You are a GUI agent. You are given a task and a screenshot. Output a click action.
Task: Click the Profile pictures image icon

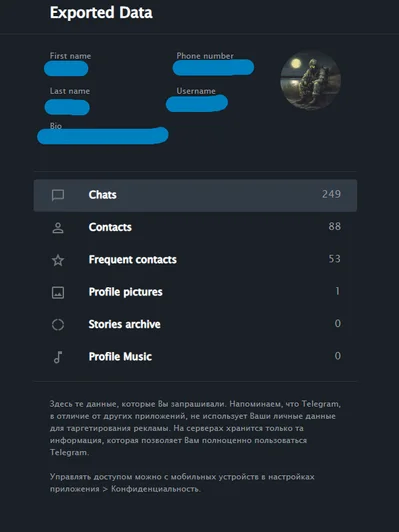point(58,292)
